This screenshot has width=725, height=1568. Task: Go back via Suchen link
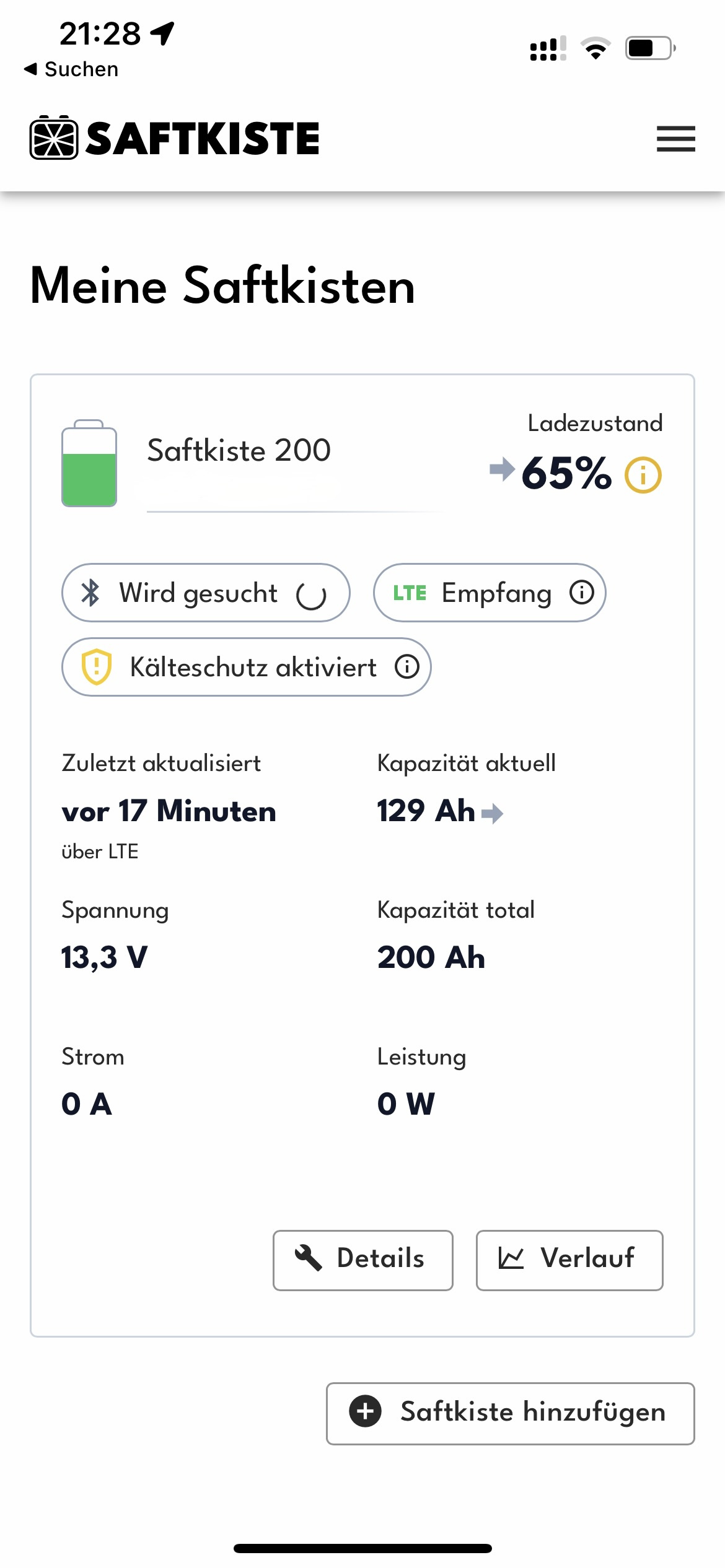click(x=71, y=69)
